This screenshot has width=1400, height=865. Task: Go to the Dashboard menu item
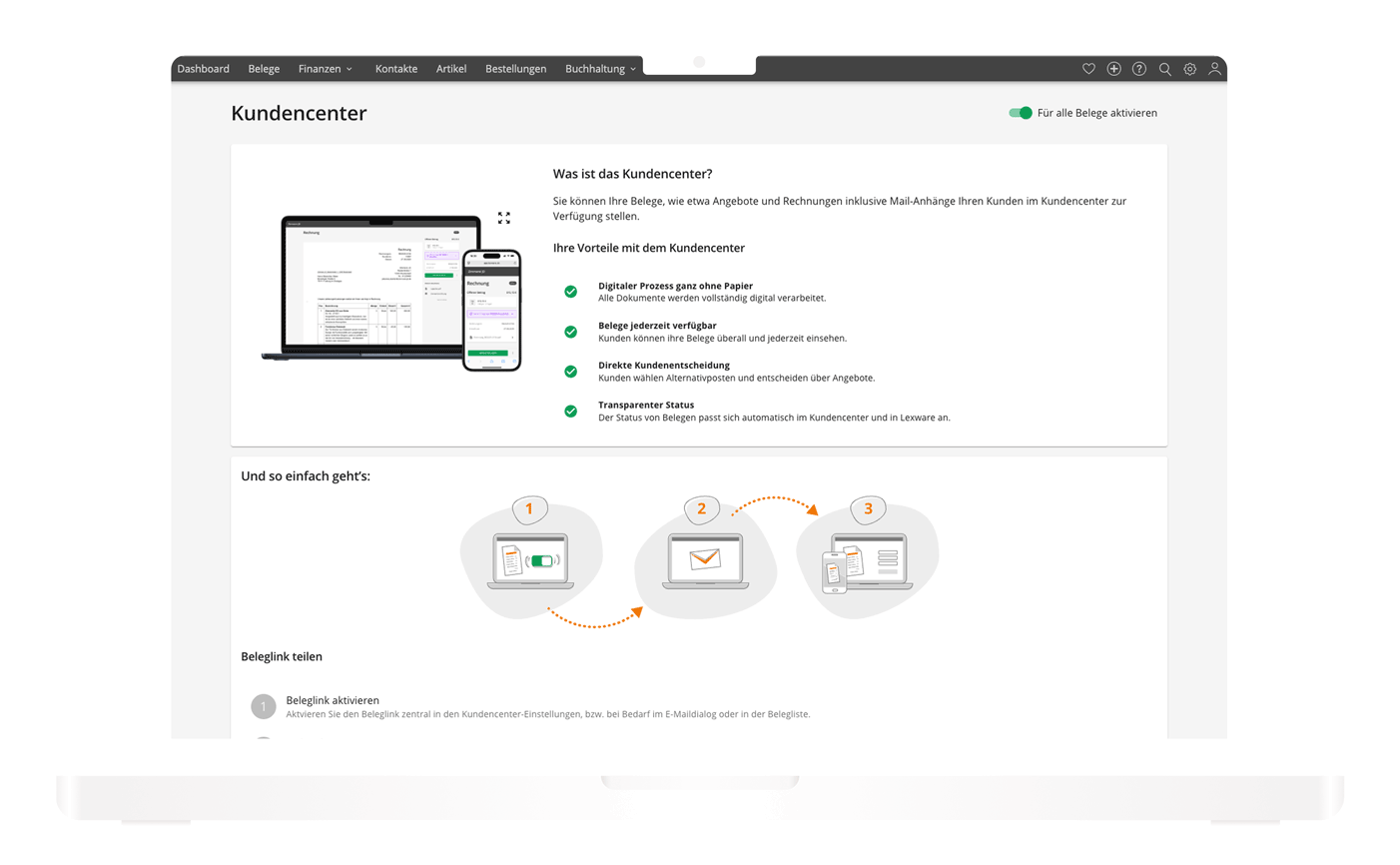(x=204, y=69)
